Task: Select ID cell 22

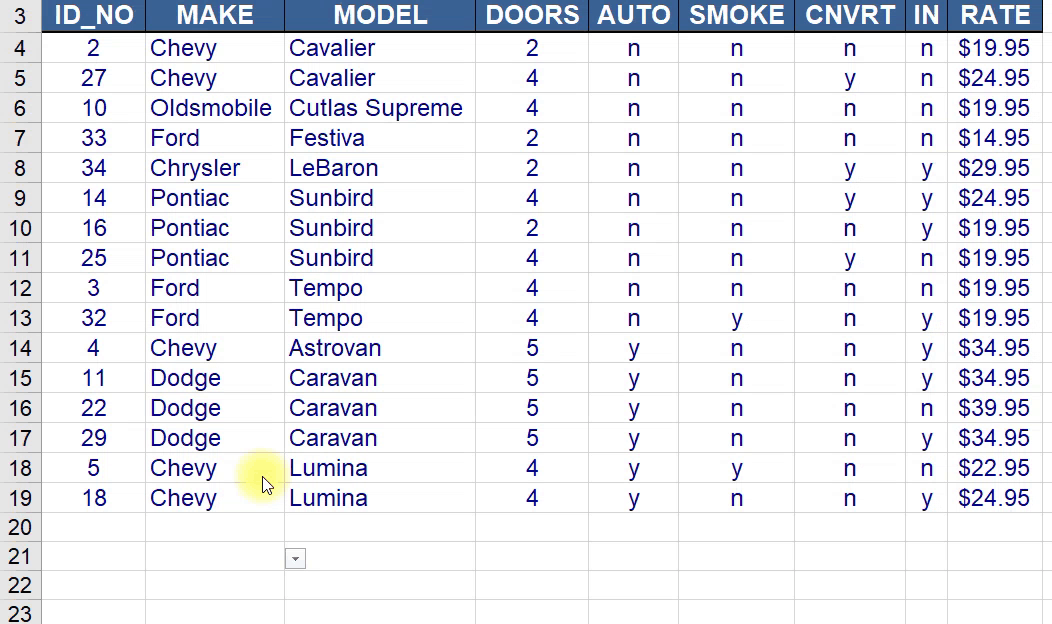Action: (94, 408)
